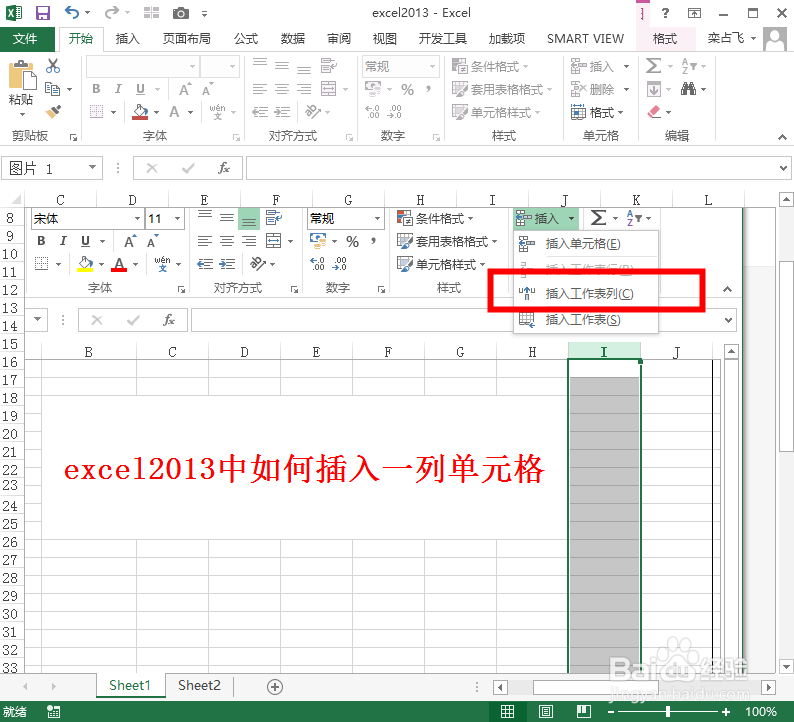Switch to the Insert (插入) ribbon tab
Viewport: 794px width, 722px height.
click(127, 39)
